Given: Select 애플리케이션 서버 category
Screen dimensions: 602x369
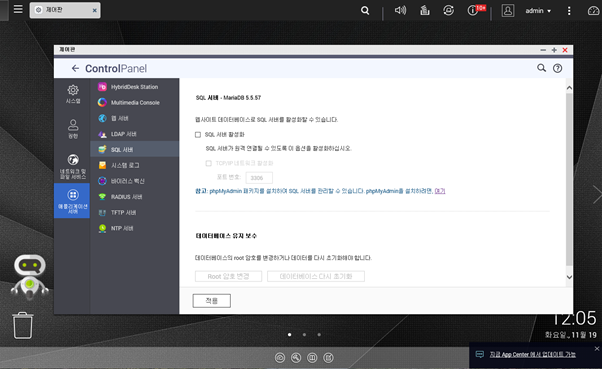Looking at the screenshot, I should pyautogui.click(x=72, y=200).
